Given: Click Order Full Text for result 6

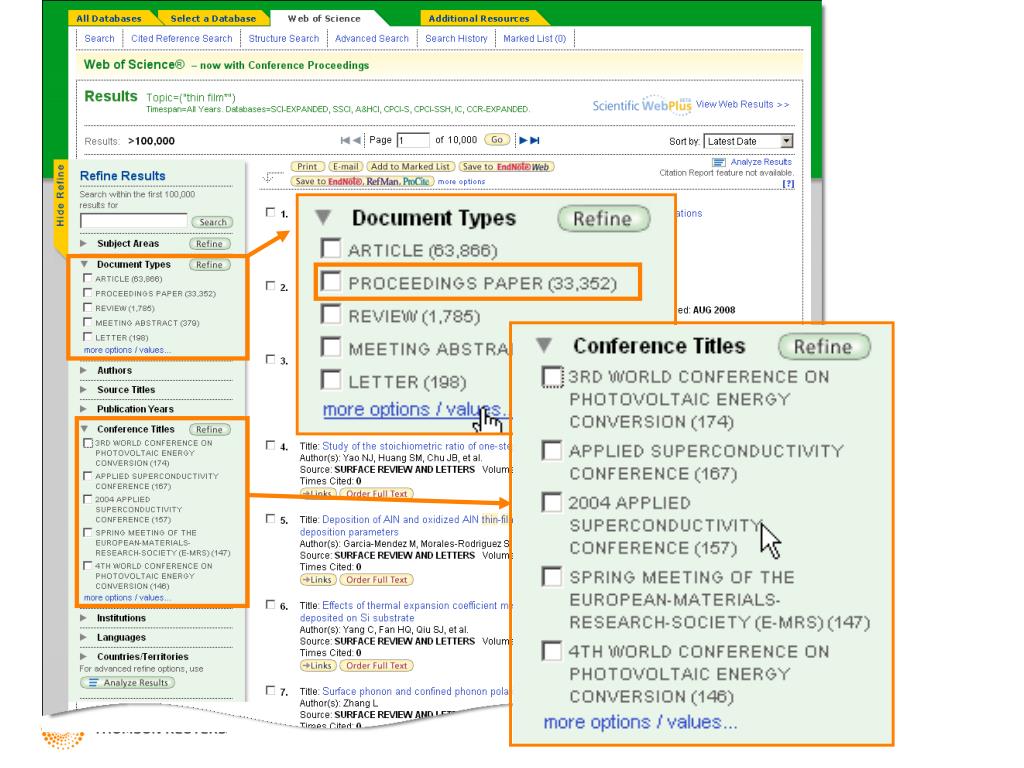Looking at the screenshot, I should click(x=377, y=666).
